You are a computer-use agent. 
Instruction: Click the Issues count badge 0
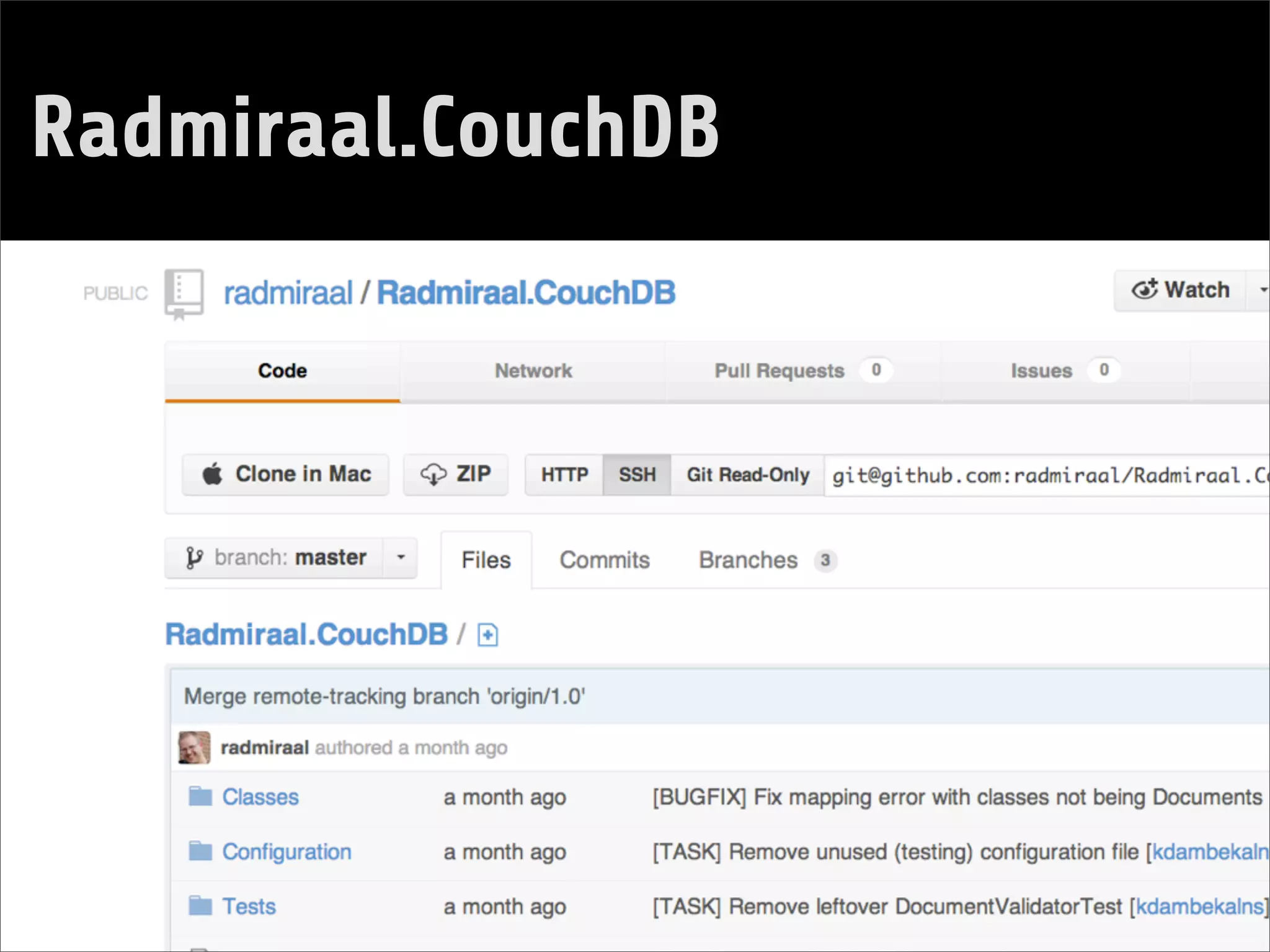tap(1104, 370)
